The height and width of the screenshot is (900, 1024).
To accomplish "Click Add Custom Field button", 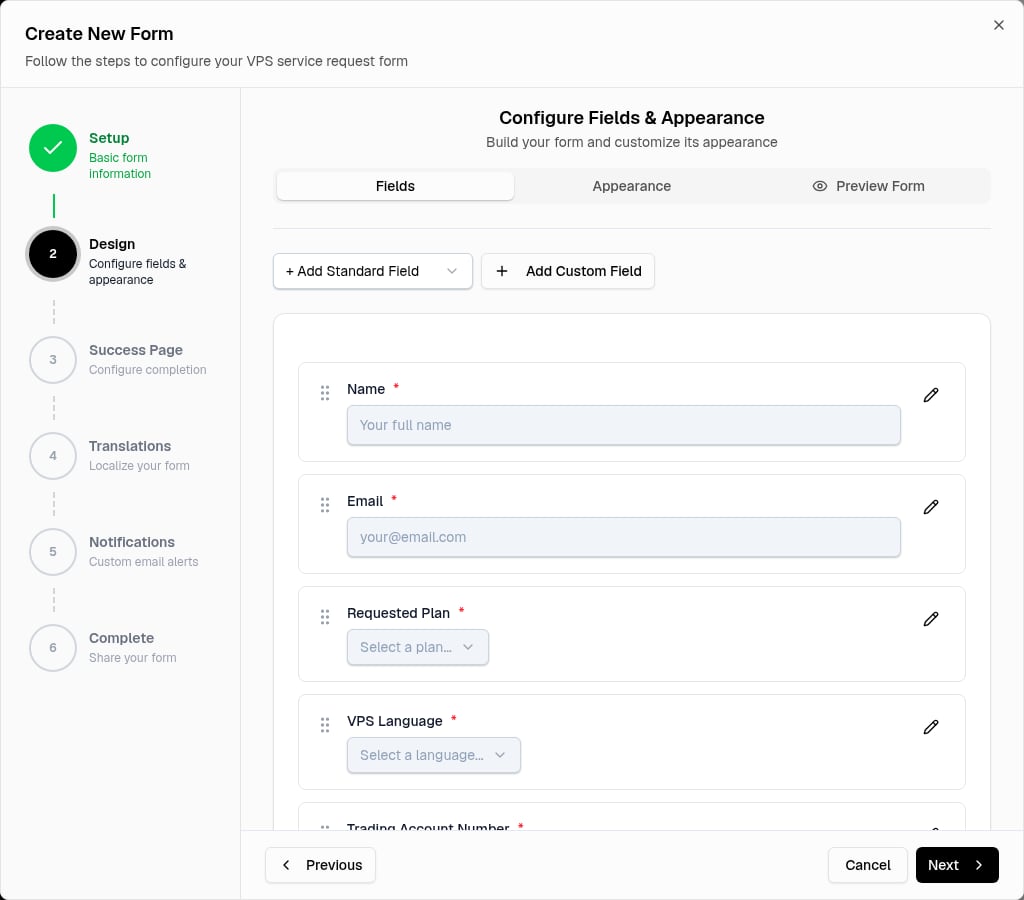I will pyautogui.click(x=568, y=271).
